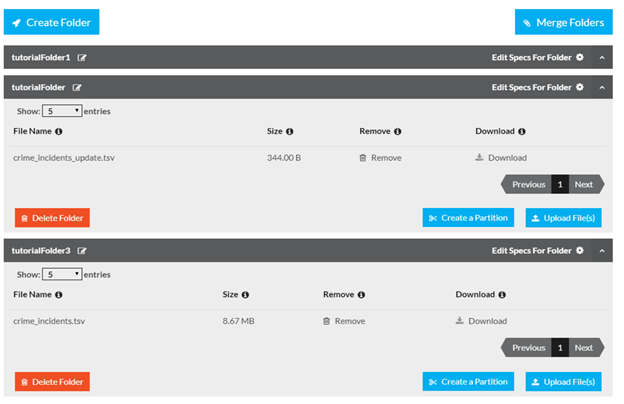Click Merge Folders button
The image size is (624, 404).
(563, 22)
